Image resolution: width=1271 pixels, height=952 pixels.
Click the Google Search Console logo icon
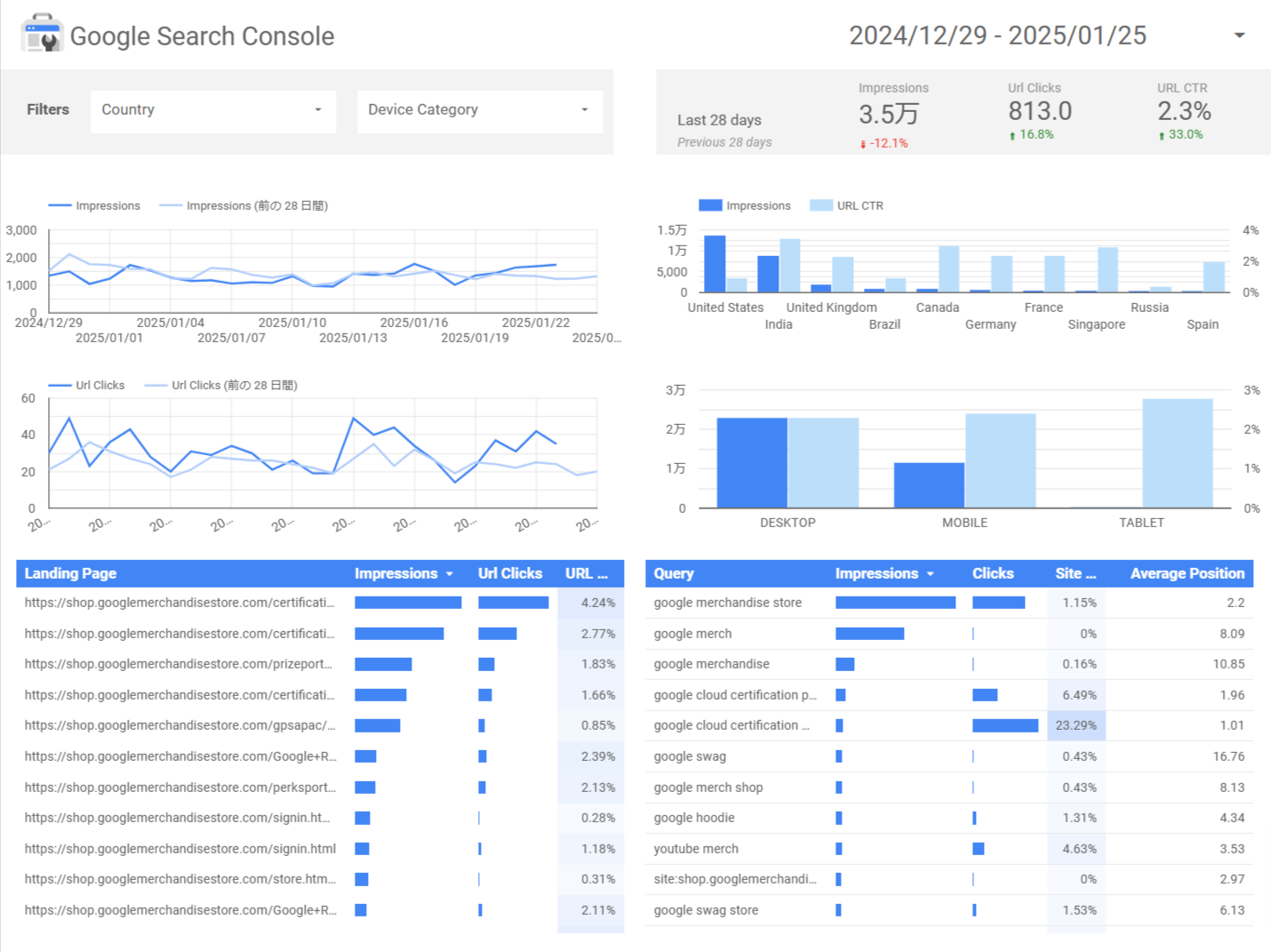click(42, 33)
